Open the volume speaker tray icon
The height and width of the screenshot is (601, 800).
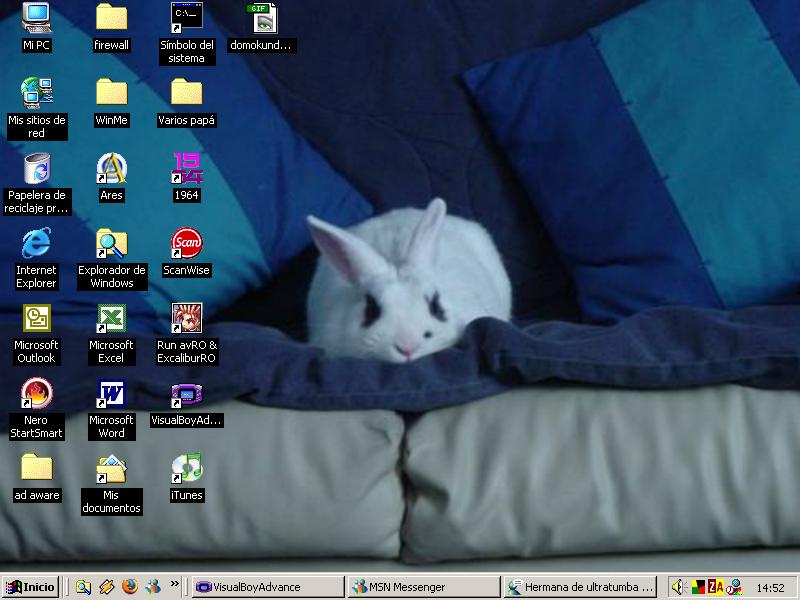[679, 587]
